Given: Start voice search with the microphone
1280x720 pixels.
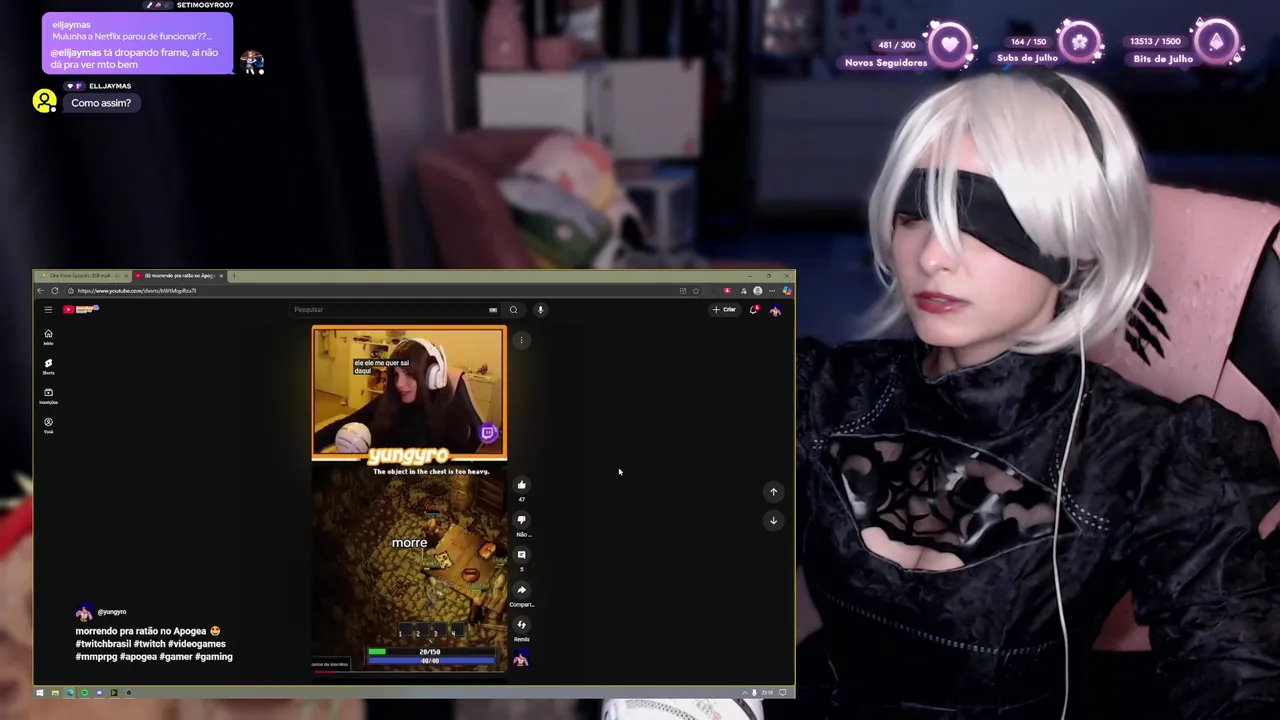Looking at the screenshot, I should tap(540, 309).
